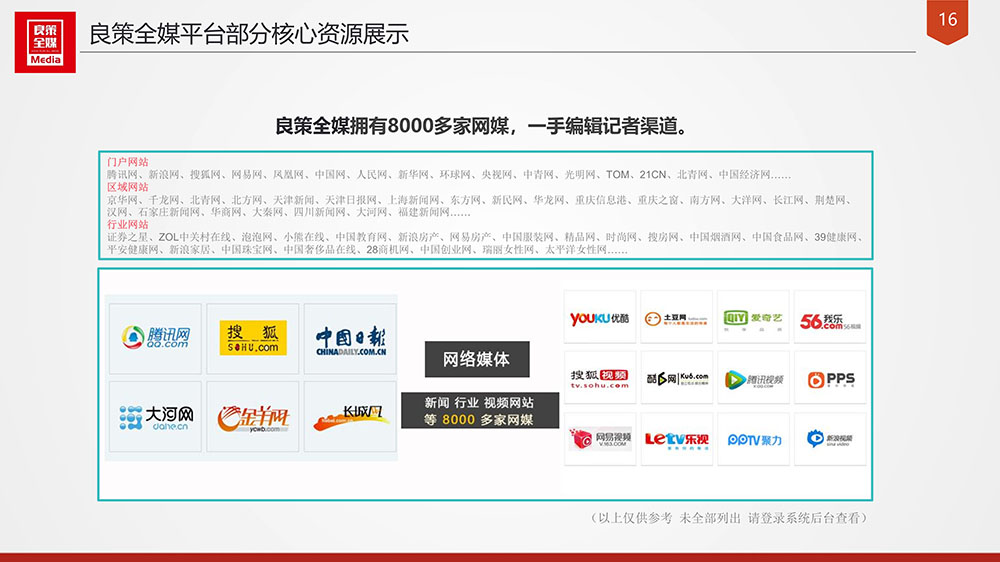Viewport: 1000px width, 562px height.
Task: Click the 腾讯网 qq.com logo
Action: tap(154, 338)
